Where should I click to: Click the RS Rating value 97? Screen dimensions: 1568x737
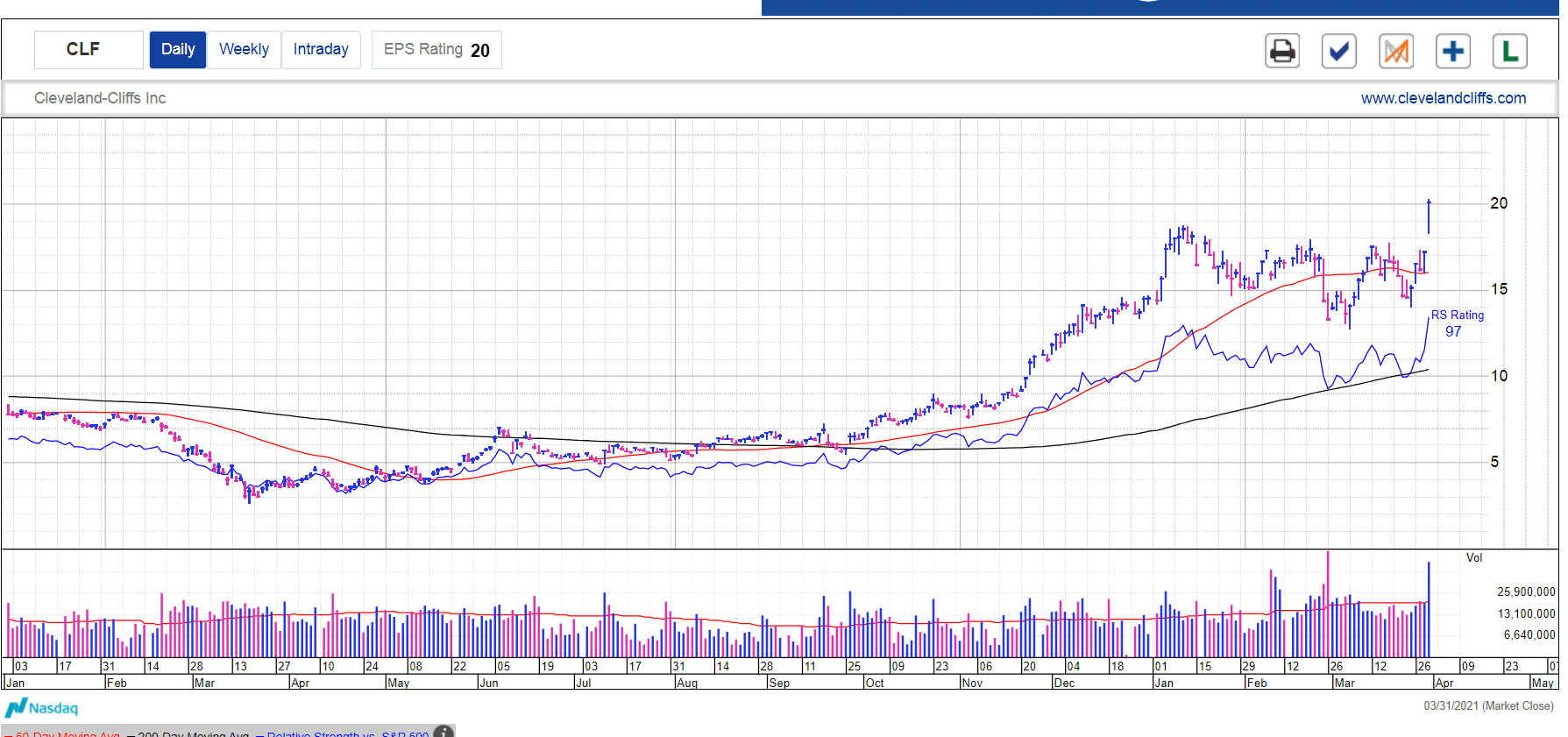coord(1453,331)
